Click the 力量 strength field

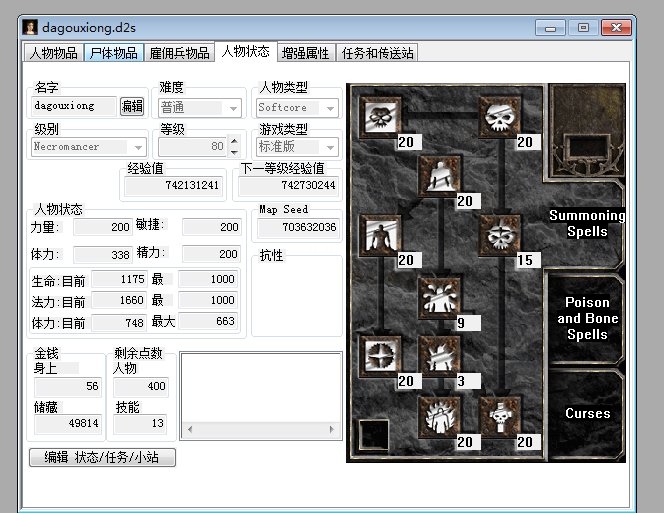pos(102,227)
